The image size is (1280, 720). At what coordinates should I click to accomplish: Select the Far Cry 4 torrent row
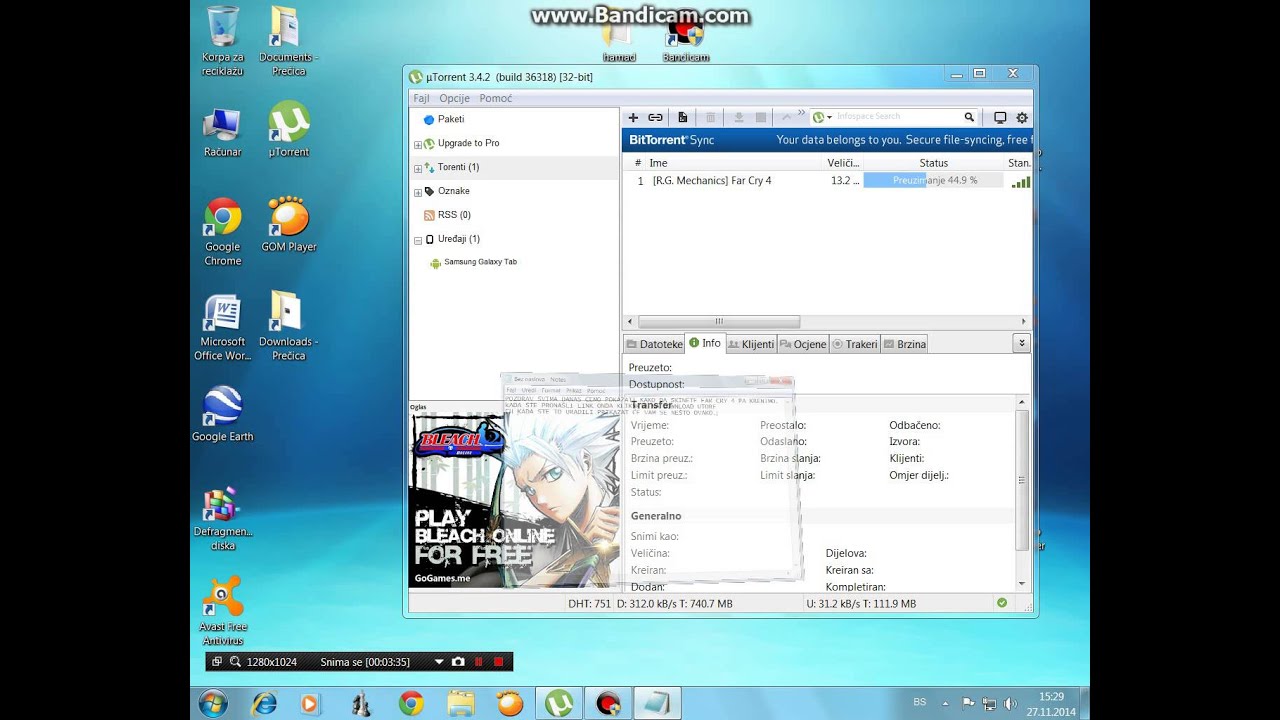tap(827, 181)
